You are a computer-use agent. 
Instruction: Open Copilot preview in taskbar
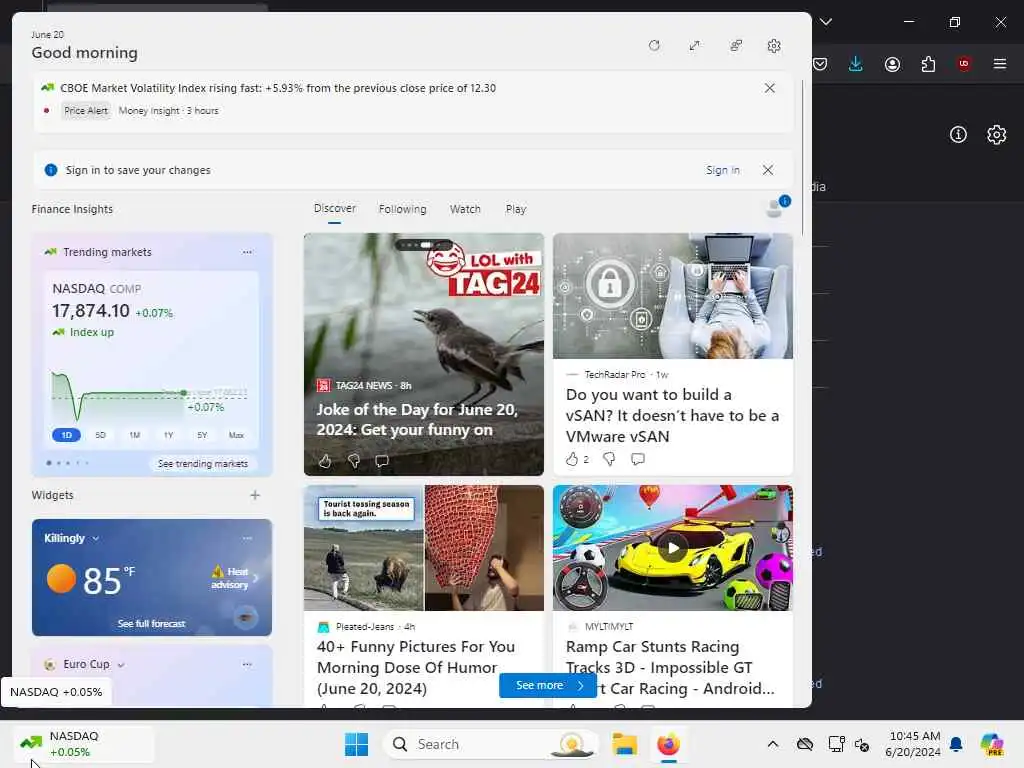click(x=991, y=744)
